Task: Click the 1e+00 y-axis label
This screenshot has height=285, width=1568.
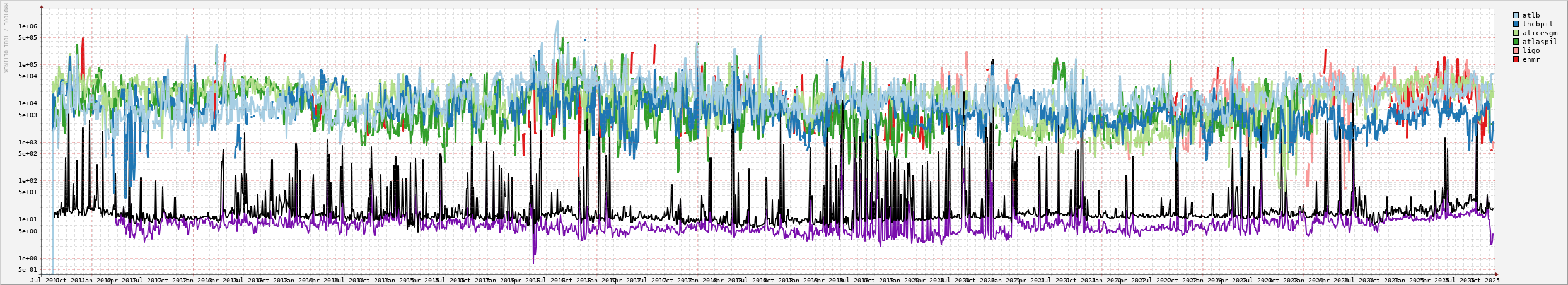Action: pos(28,258)
